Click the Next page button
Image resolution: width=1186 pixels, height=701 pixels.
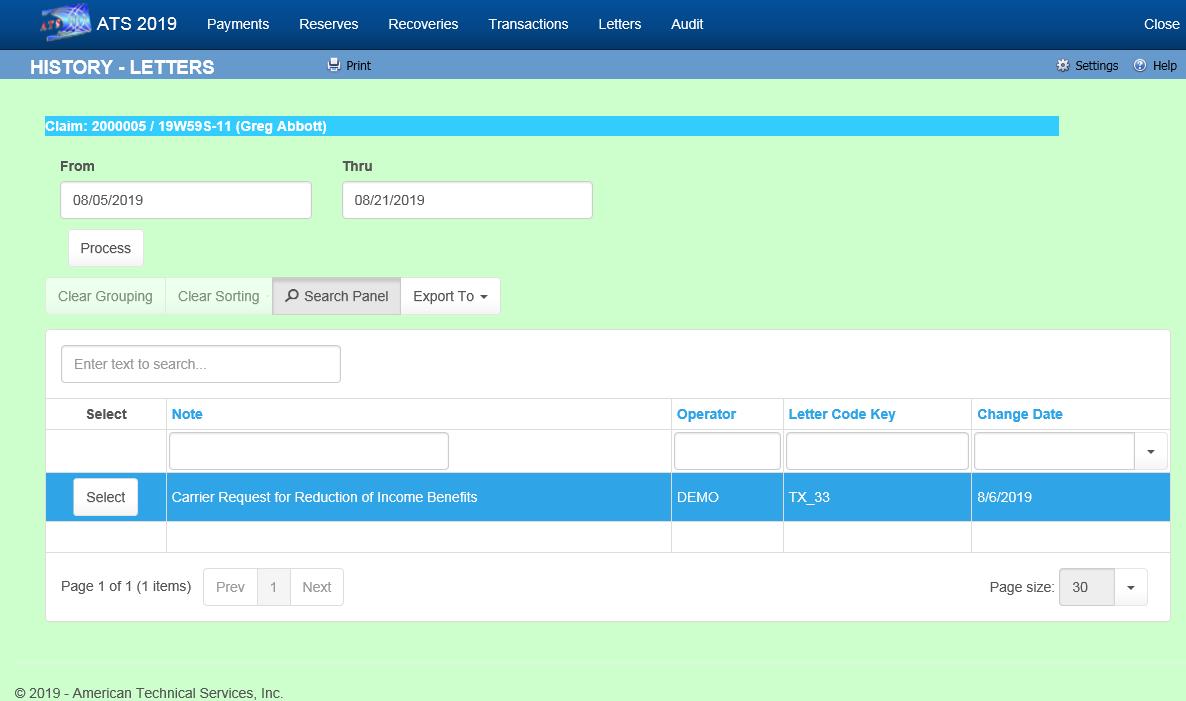click(x=316, y=587)
